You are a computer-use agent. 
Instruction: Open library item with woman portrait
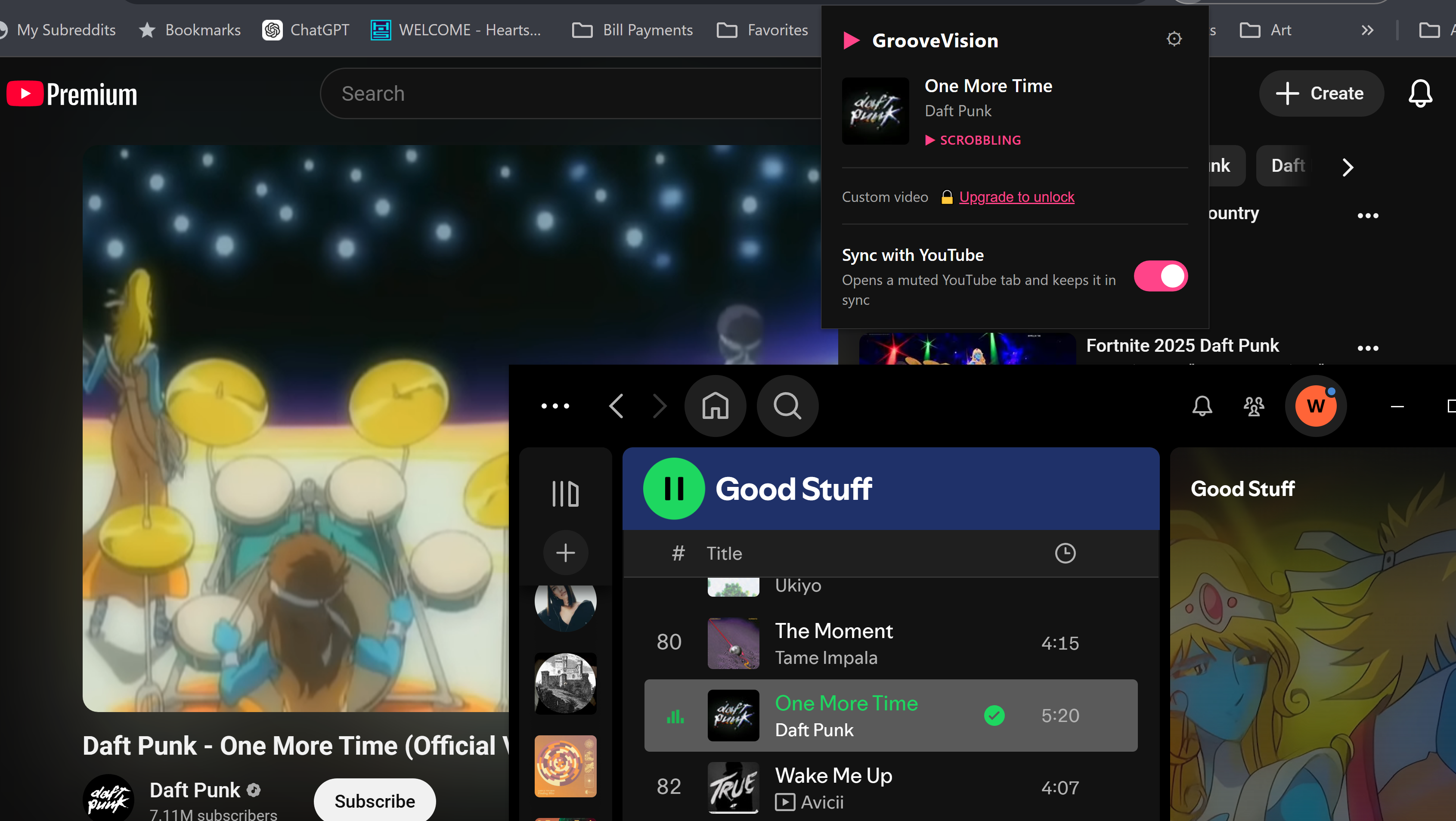coord(565,608)
